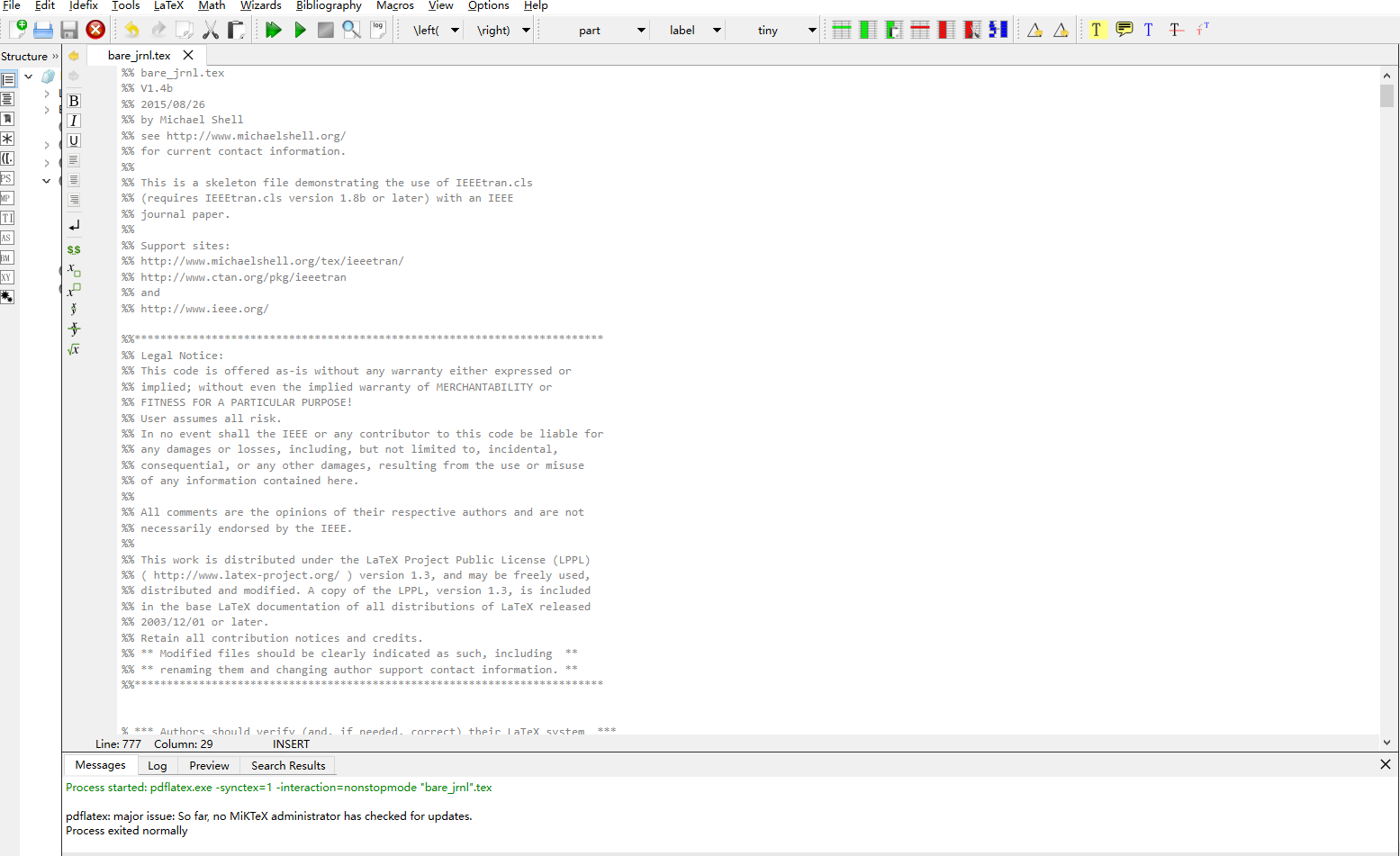This screenshot has height=856, width=1400.
Task: Apply underline with the U icon
Action: [74, 140]
